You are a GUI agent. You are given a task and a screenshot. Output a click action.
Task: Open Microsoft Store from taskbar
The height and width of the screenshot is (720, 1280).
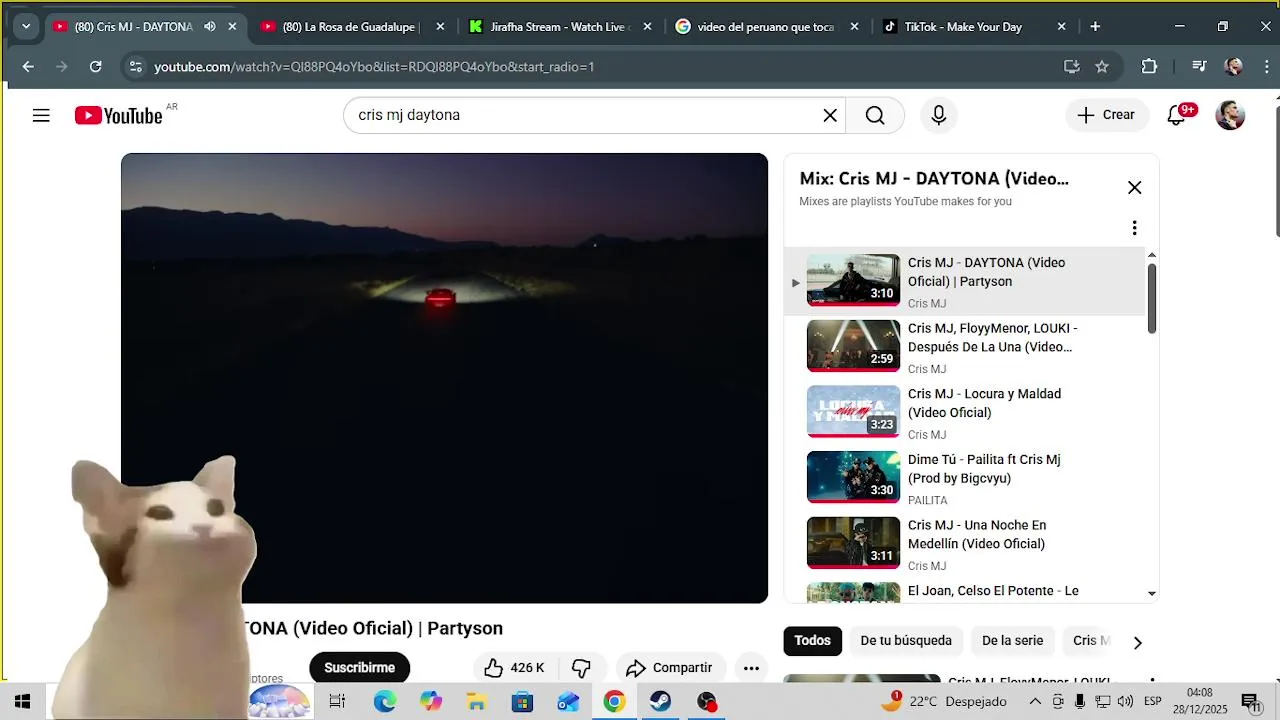522,702
